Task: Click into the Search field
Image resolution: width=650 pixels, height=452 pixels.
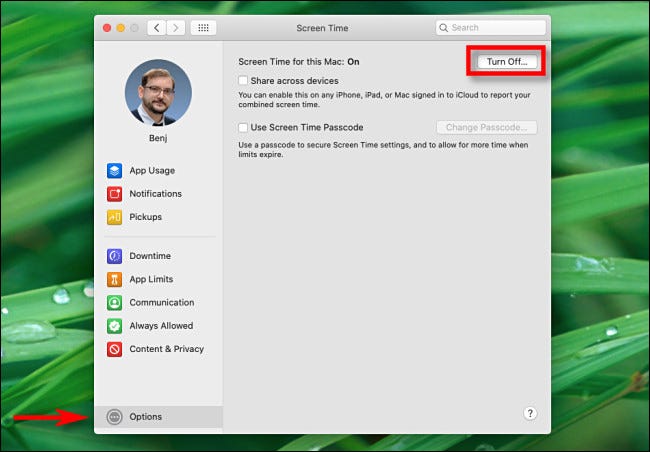Action: tap(491, 28)
